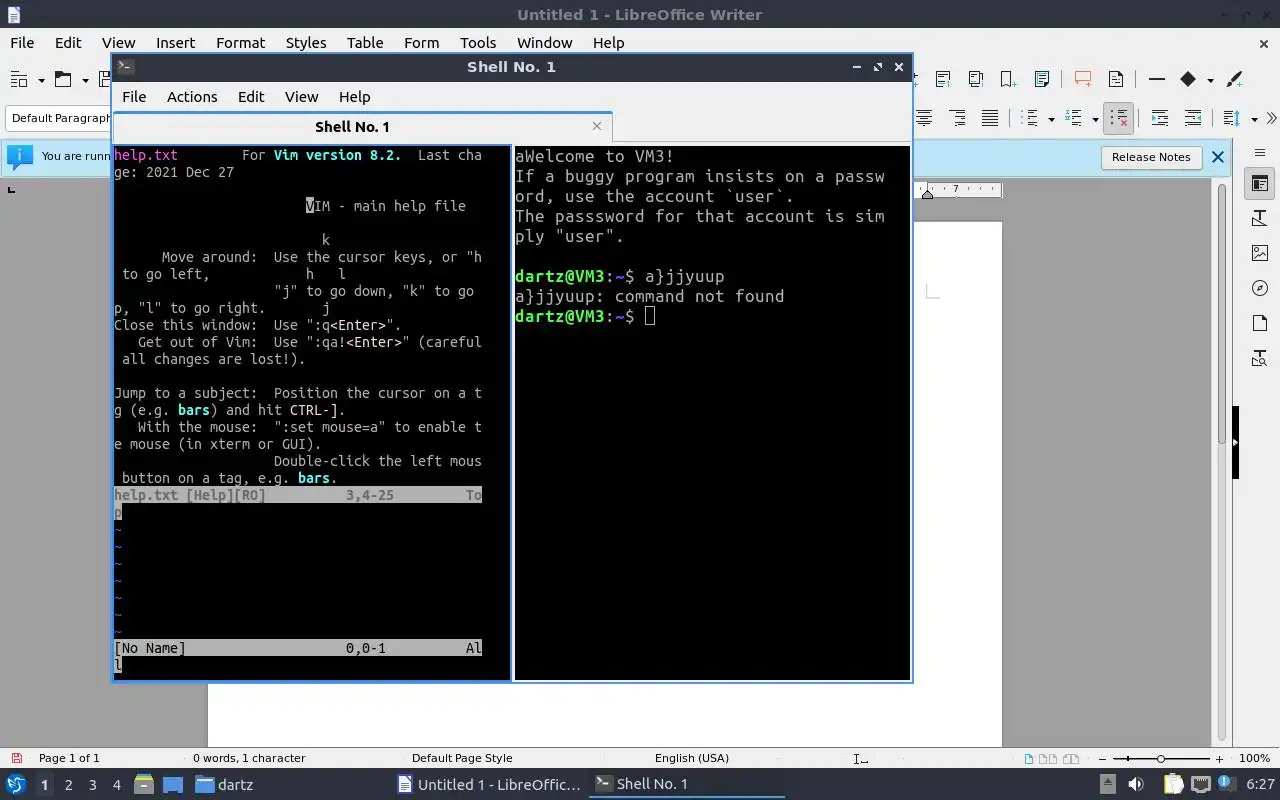Click 100% zoom level in status bar

(x=1254, y=758)
